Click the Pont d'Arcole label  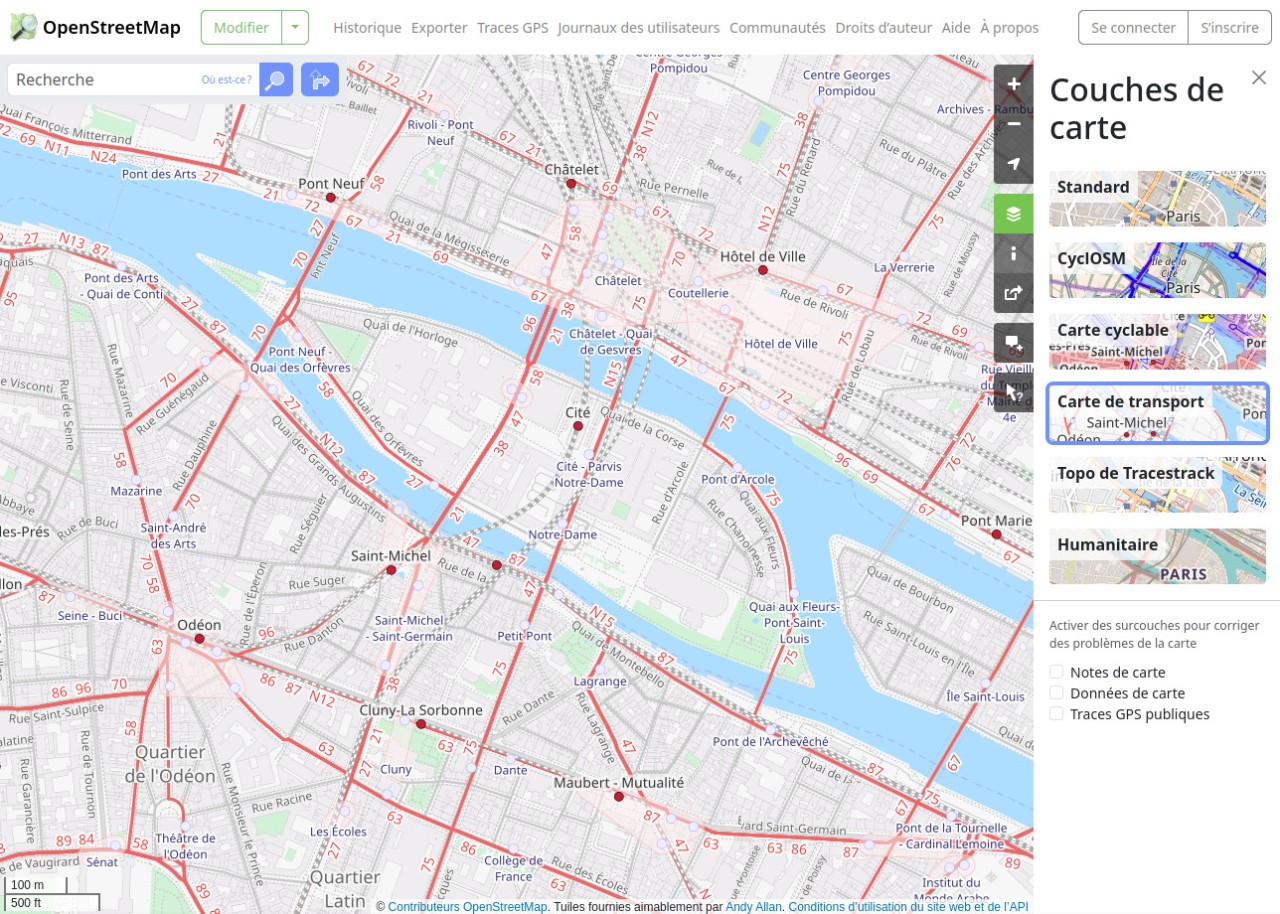pyautogui.click(x=738, y=479)
